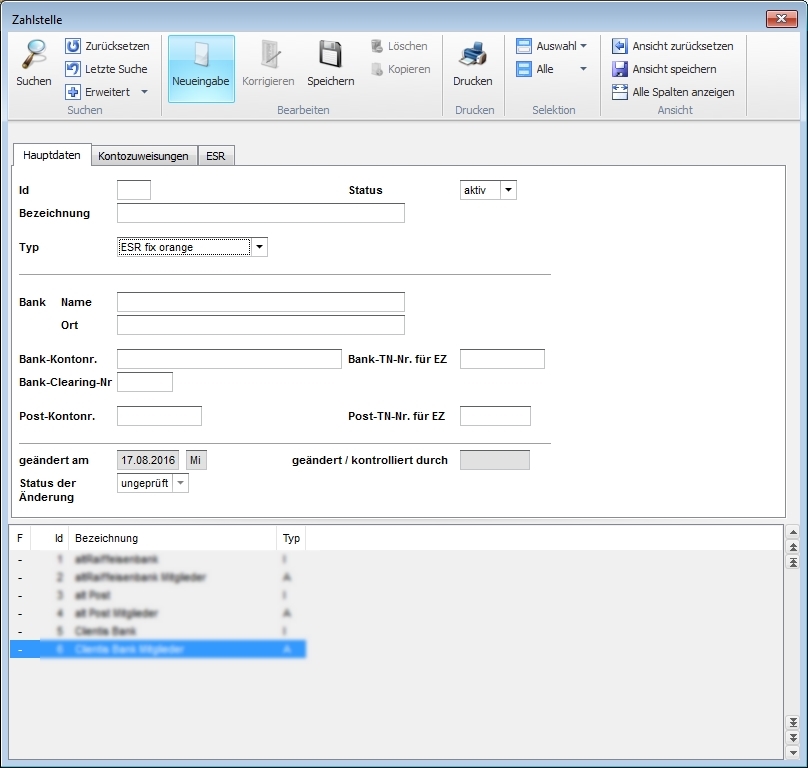Screen dimensions: 808x768
Task: Select the highlighted row with Id 6
Action: 158,649
